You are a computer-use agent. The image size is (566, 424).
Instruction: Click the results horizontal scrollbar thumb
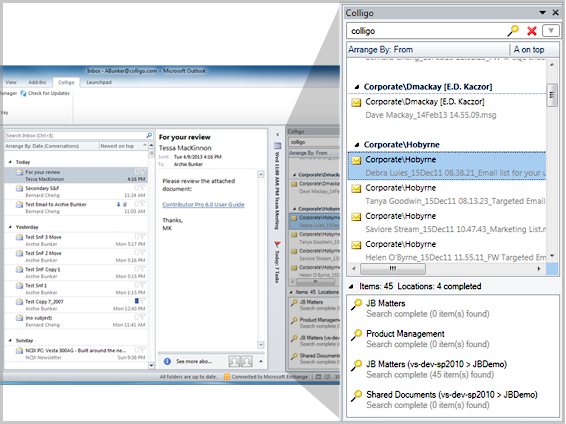(x=393, y=268)
